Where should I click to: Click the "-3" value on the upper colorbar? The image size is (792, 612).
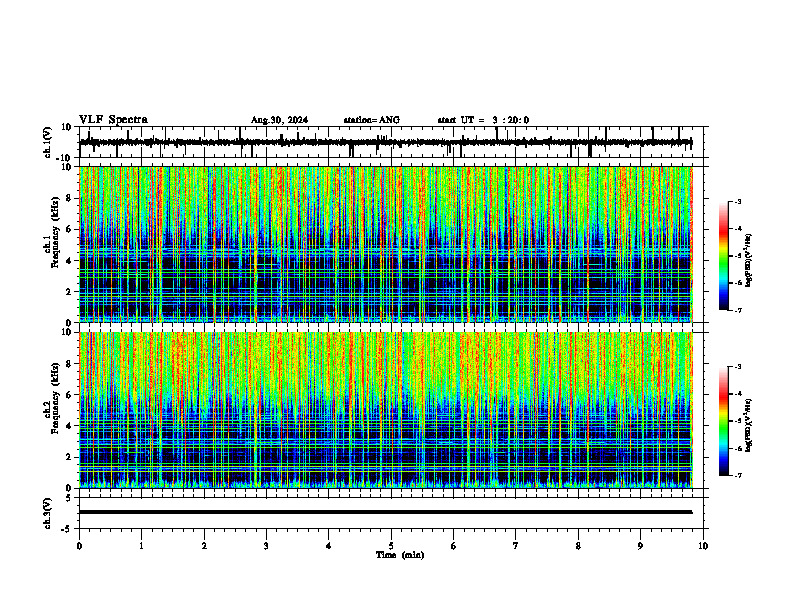point(738,201)
